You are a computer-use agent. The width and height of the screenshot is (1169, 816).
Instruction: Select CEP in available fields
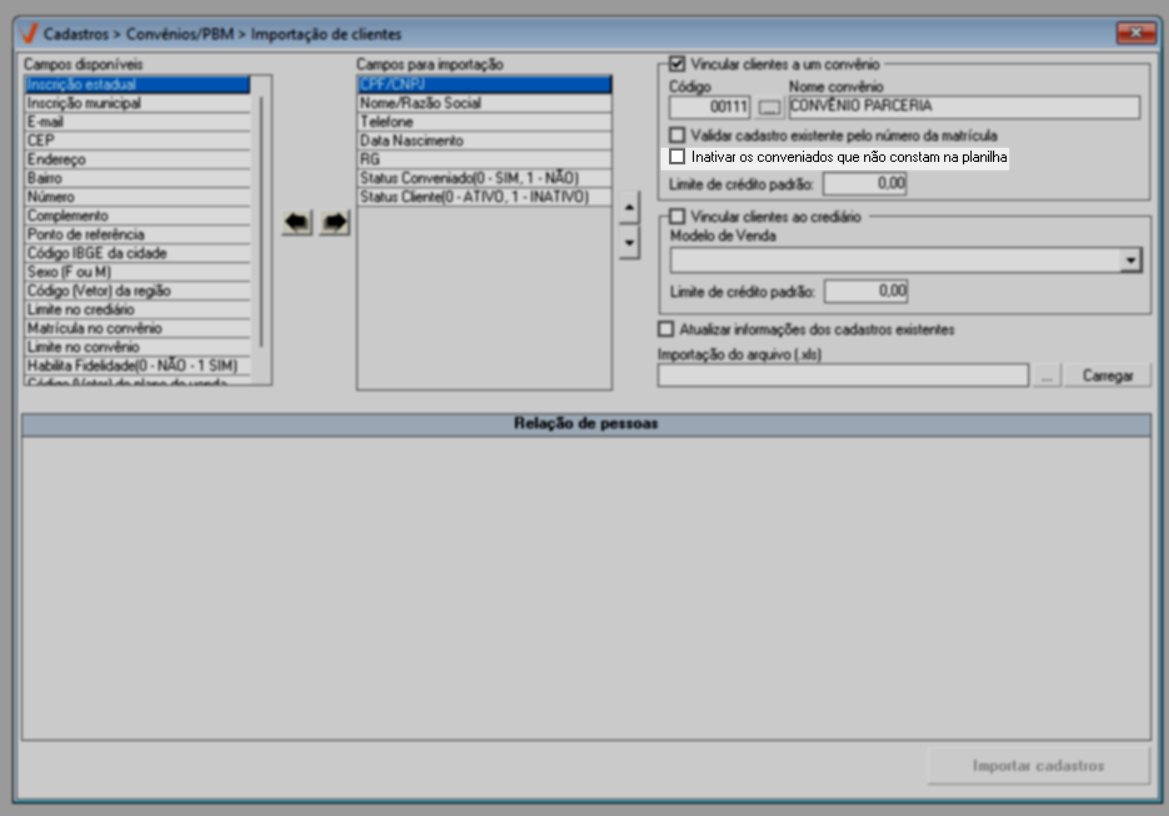pyautogui.click(x=137, y=140)
